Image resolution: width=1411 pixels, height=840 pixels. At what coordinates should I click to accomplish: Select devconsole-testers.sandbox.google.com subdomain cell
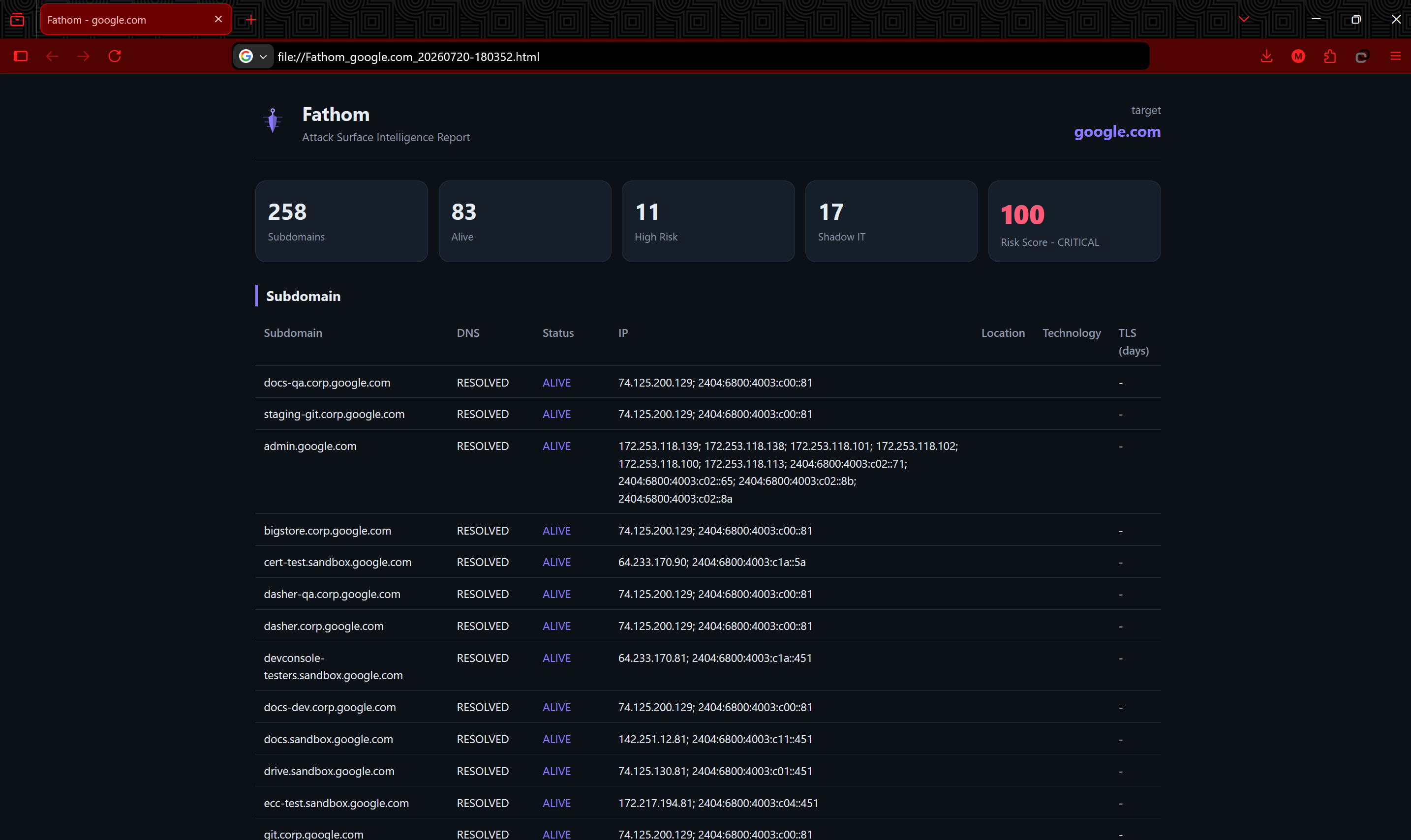pos(334,667)
